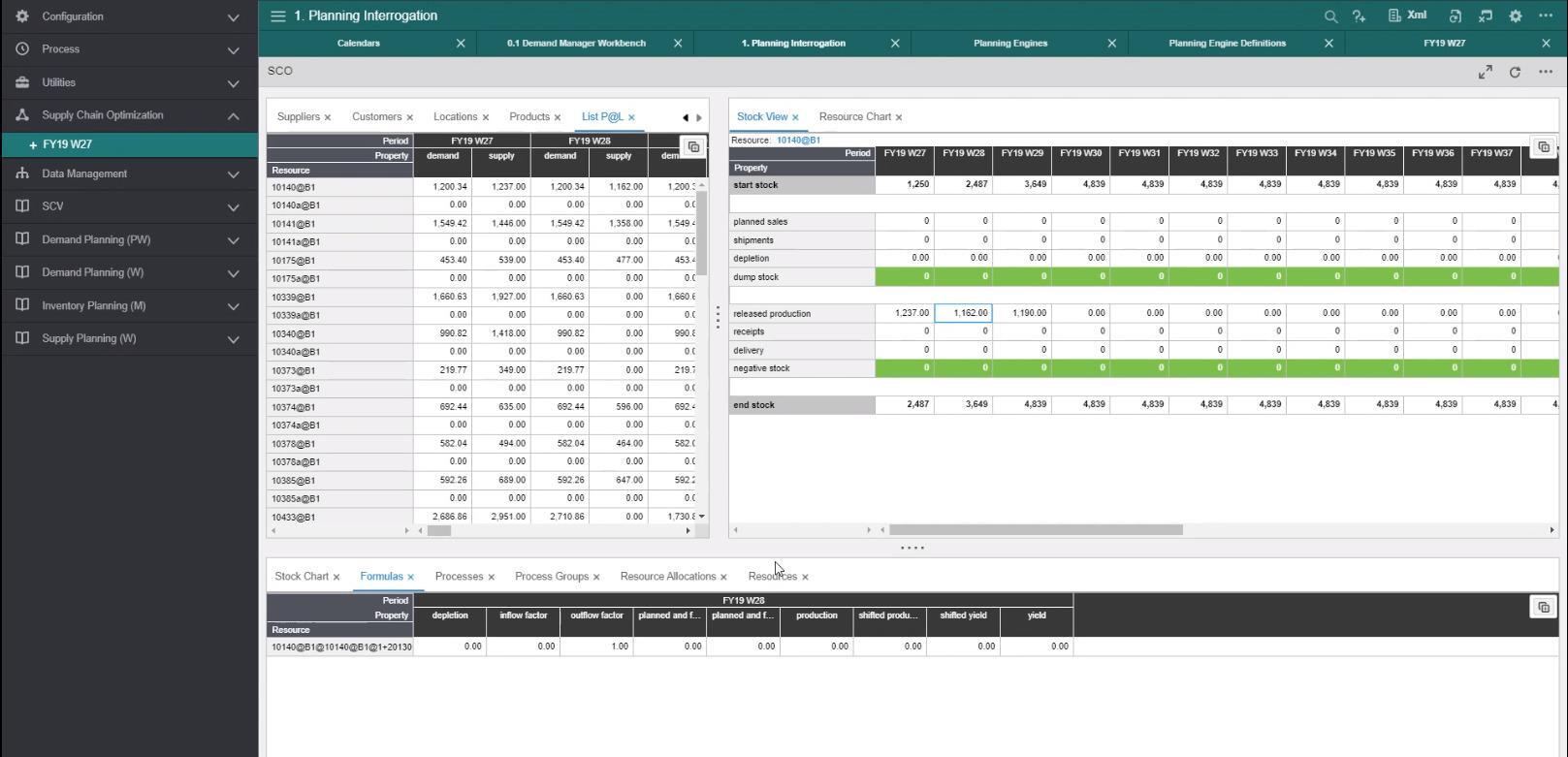
Task: Click the help question mark icon
Action: pos(1359,16)
